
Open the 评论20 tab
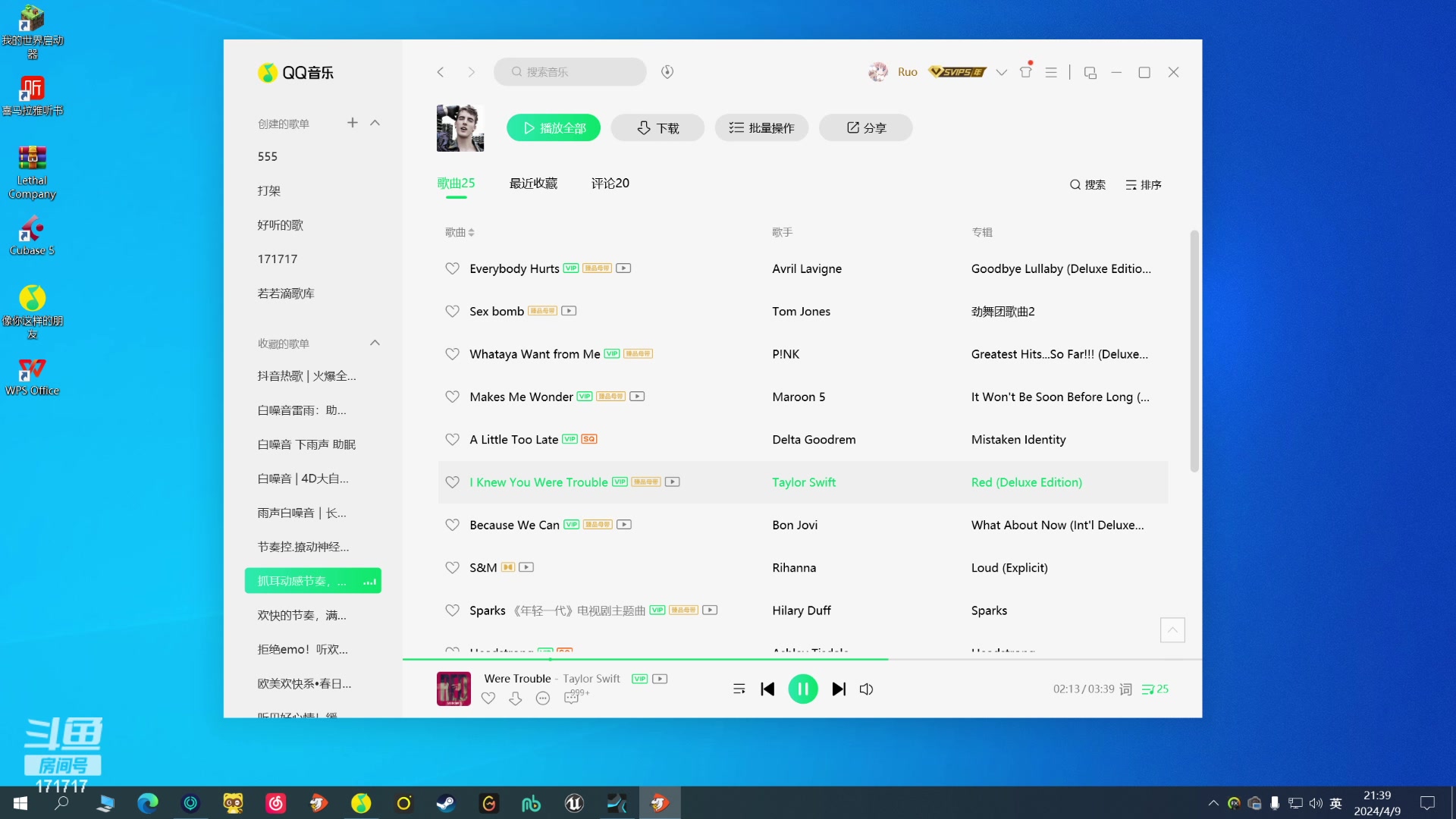tap(610, 184)
